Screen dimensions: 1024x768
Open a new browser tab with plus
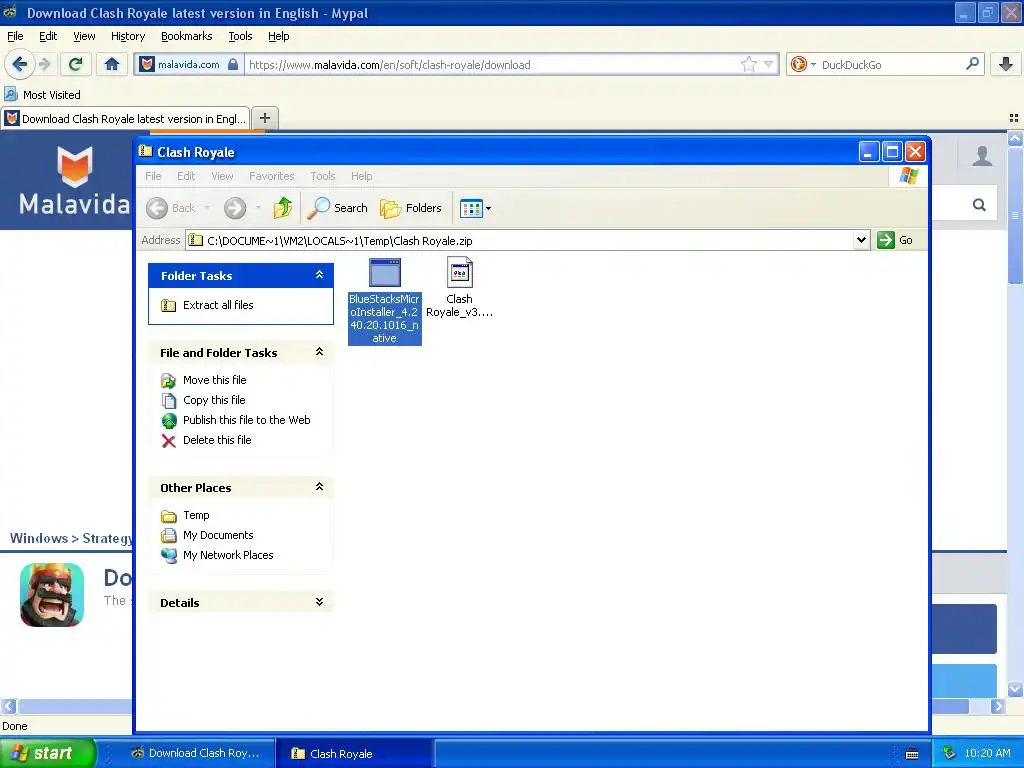click(264, 118)
